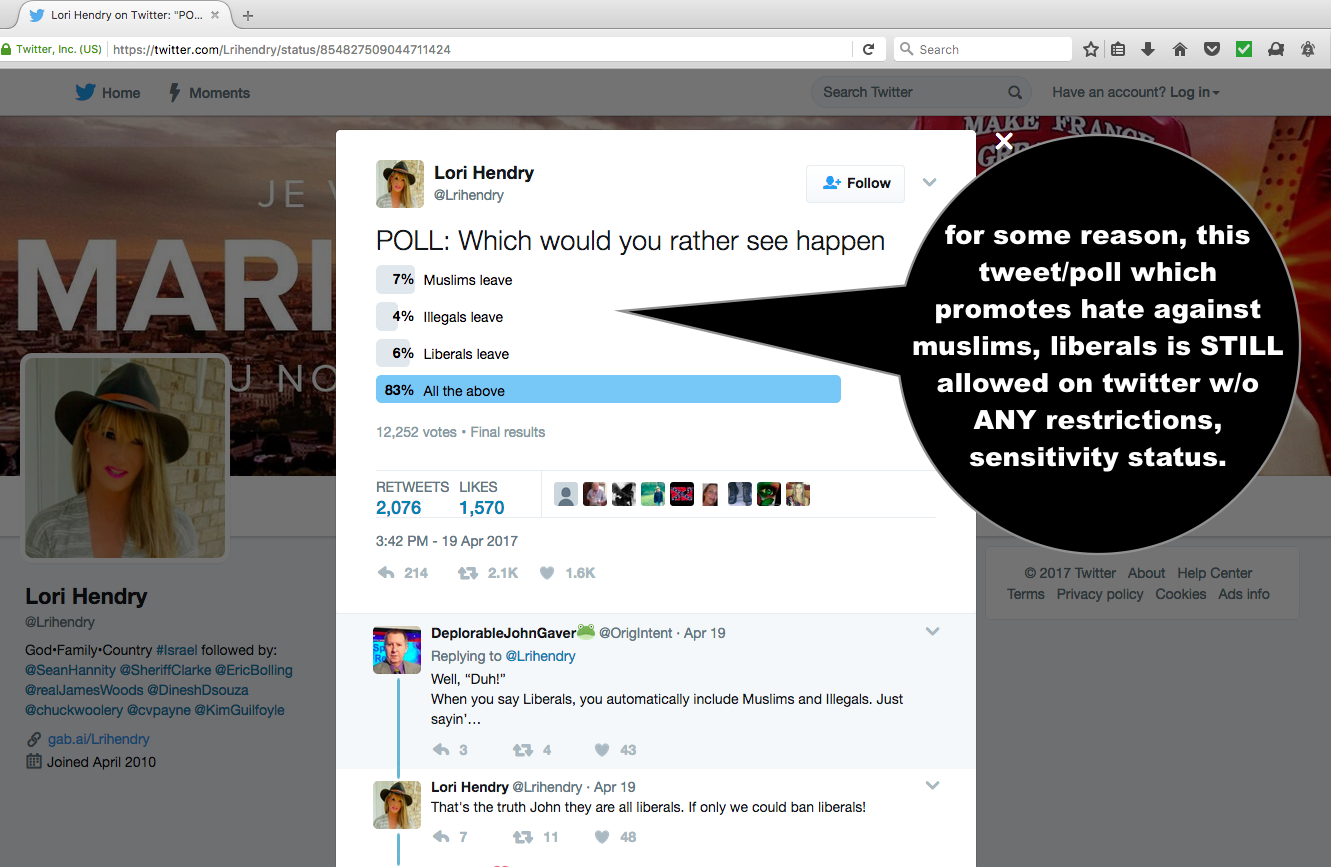Save page to Pocket icon
The image size is (1331, 867).
[1211, 49]
